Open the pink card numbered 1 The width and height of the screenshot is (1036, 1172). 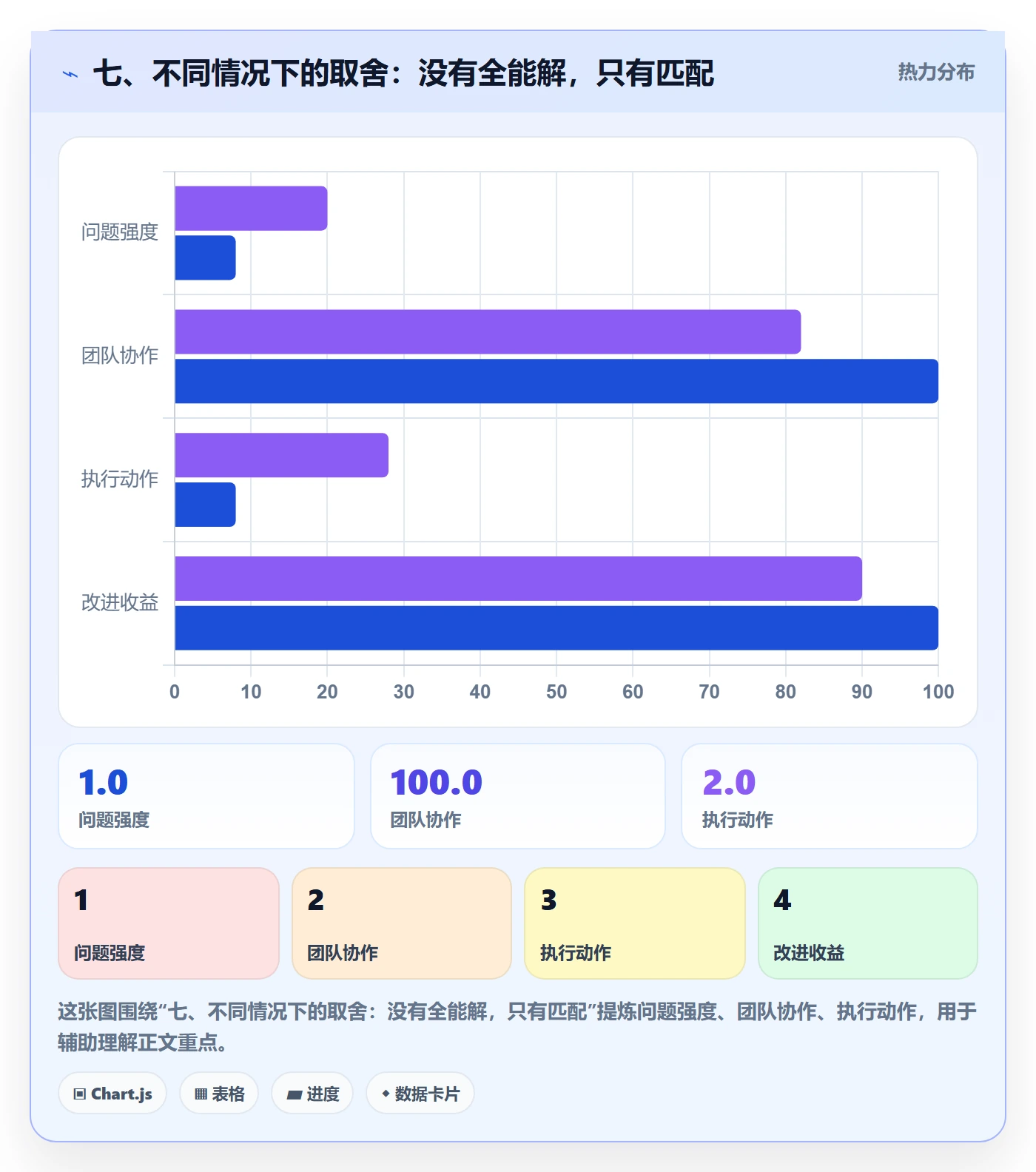click(169, 923)
